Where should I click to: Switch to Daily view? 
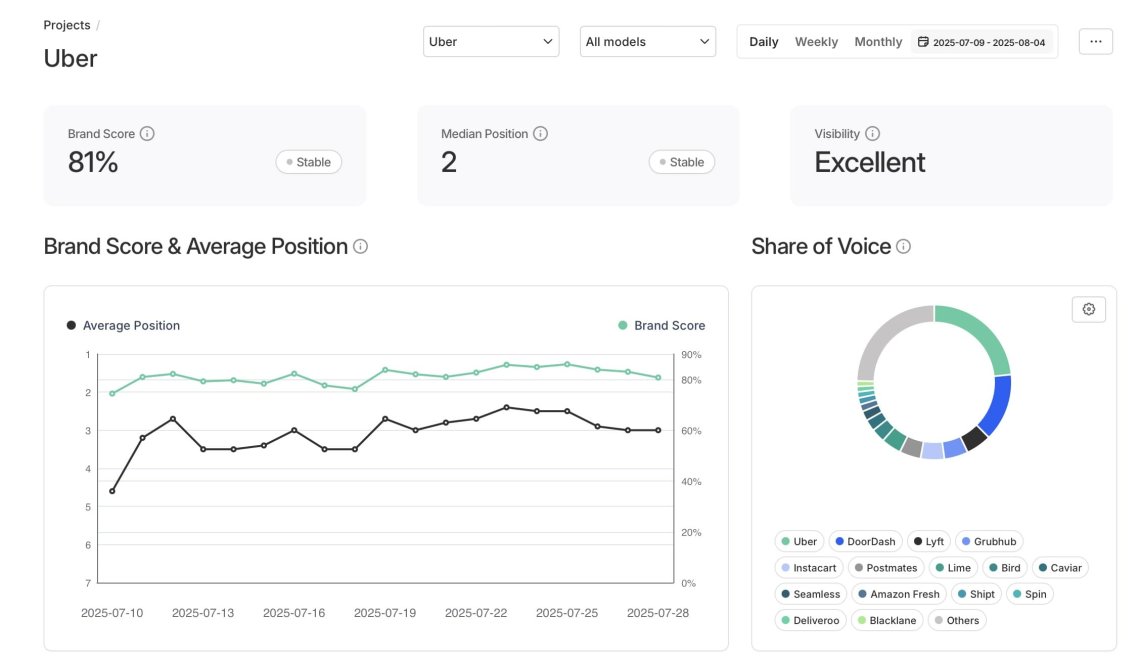click(763, 42)
